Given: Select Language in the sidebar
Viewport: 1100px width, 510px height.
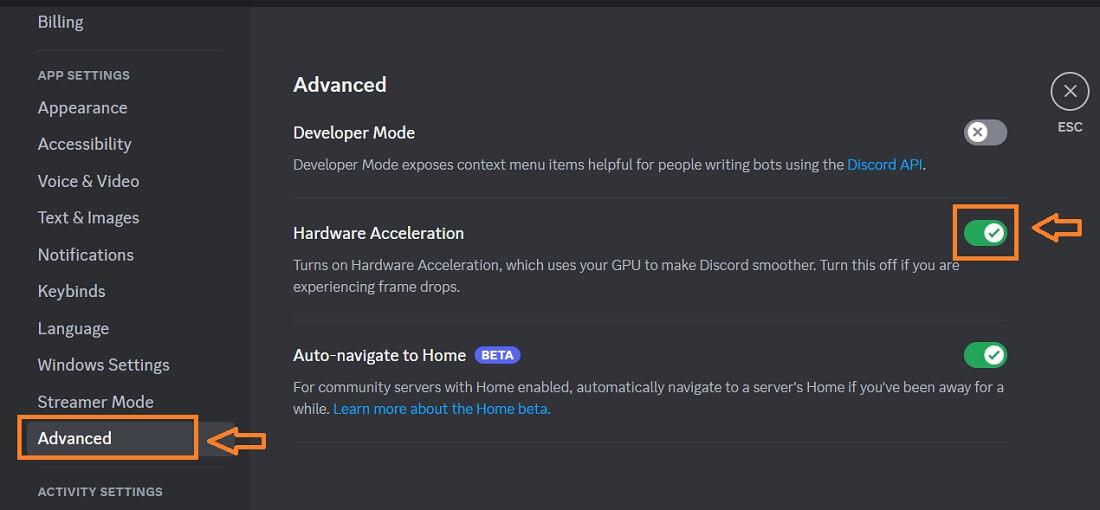Looking at the screenshot, I should pyautogui.click(x=73, y=328).
